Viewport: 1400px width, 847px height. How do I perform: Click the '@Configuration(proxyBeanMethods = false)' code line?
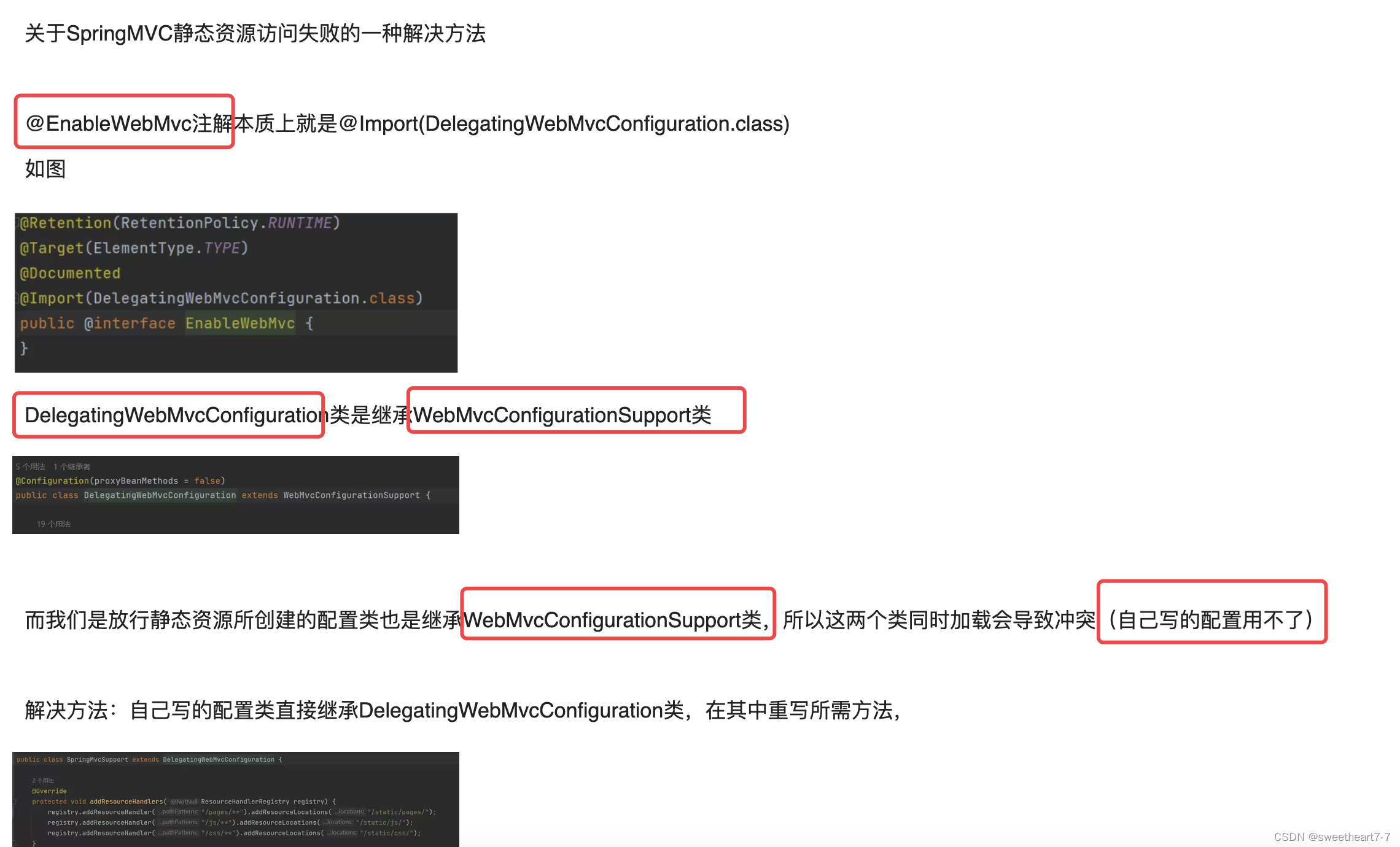120,481
